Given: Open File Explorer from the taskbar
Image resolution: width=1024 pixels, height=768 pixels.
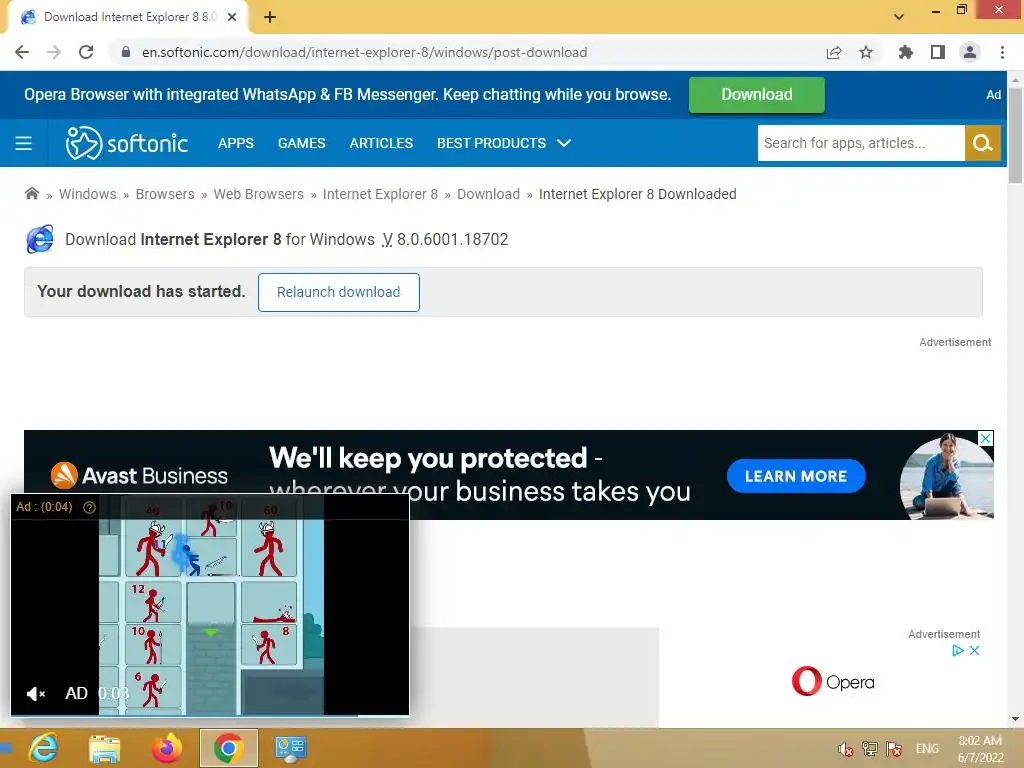Looking at the screenshot, I should pyautogui.click(x=104, y=748).
